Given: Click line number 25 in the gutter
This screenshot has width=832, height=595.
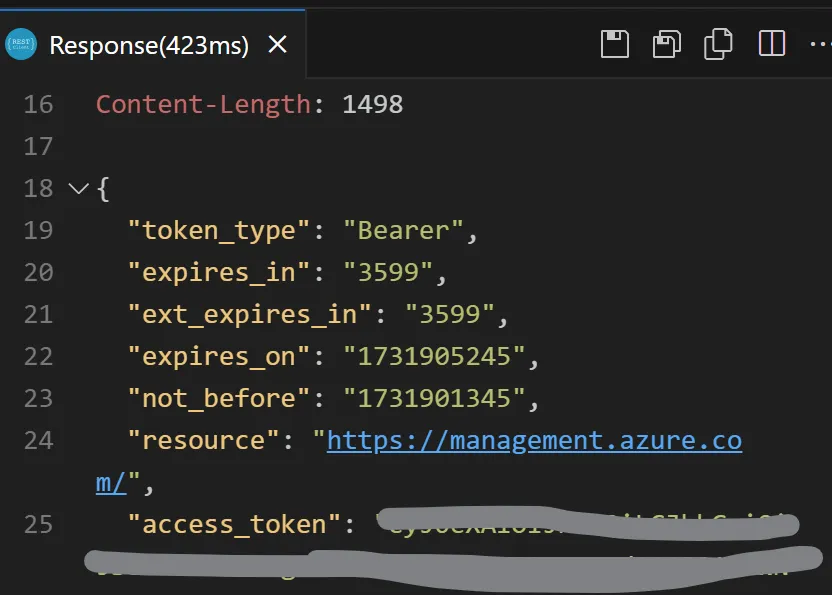Looking at the screenshot, I should (x=38, y=524).
